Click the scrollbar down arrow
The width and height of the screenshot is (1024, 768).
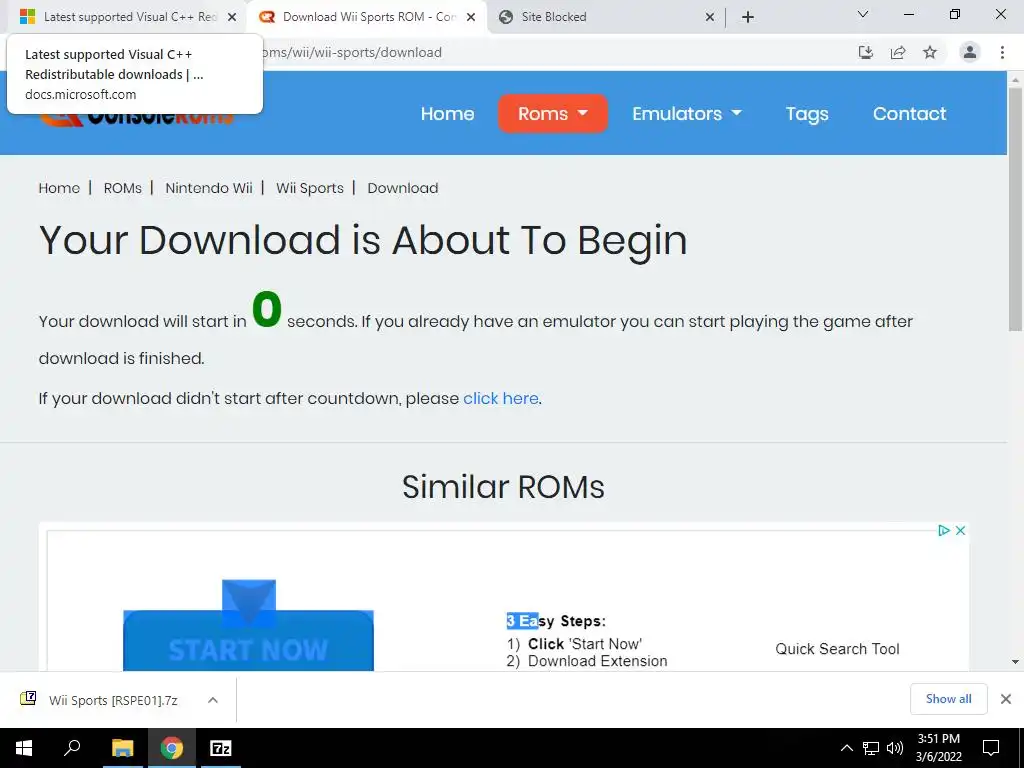tap(1015, 662)
